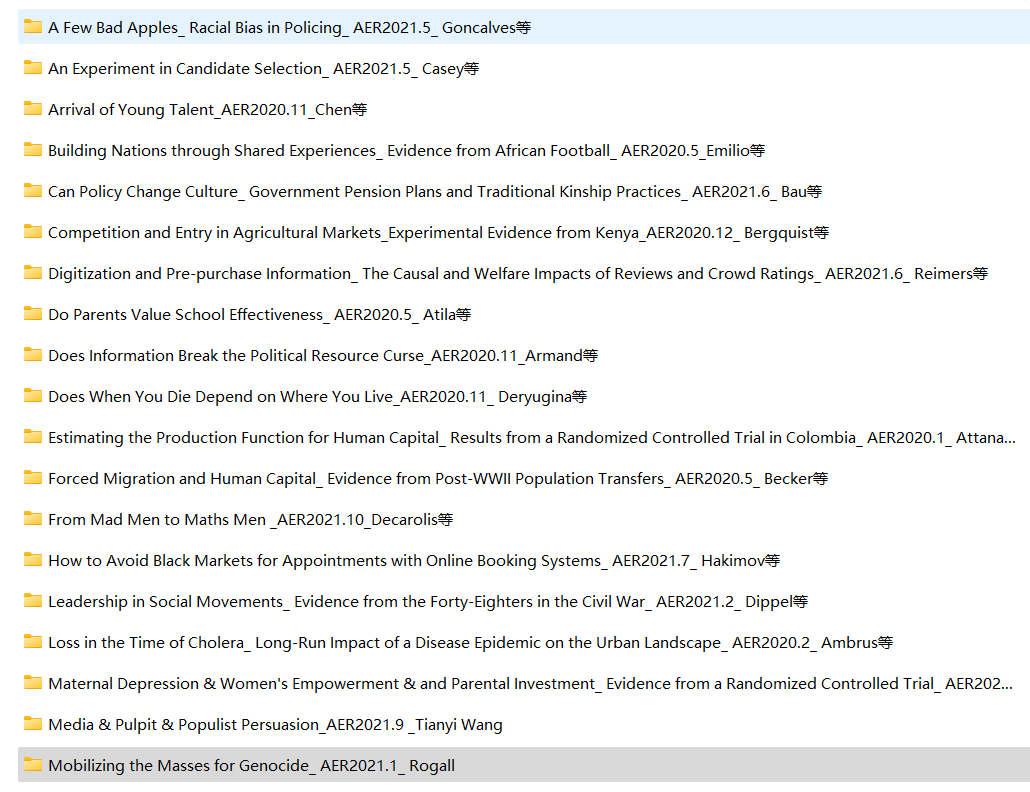
Task: Select 'Does When You Die Depend on Where You Live' name
Action: [x=318, y=397]
